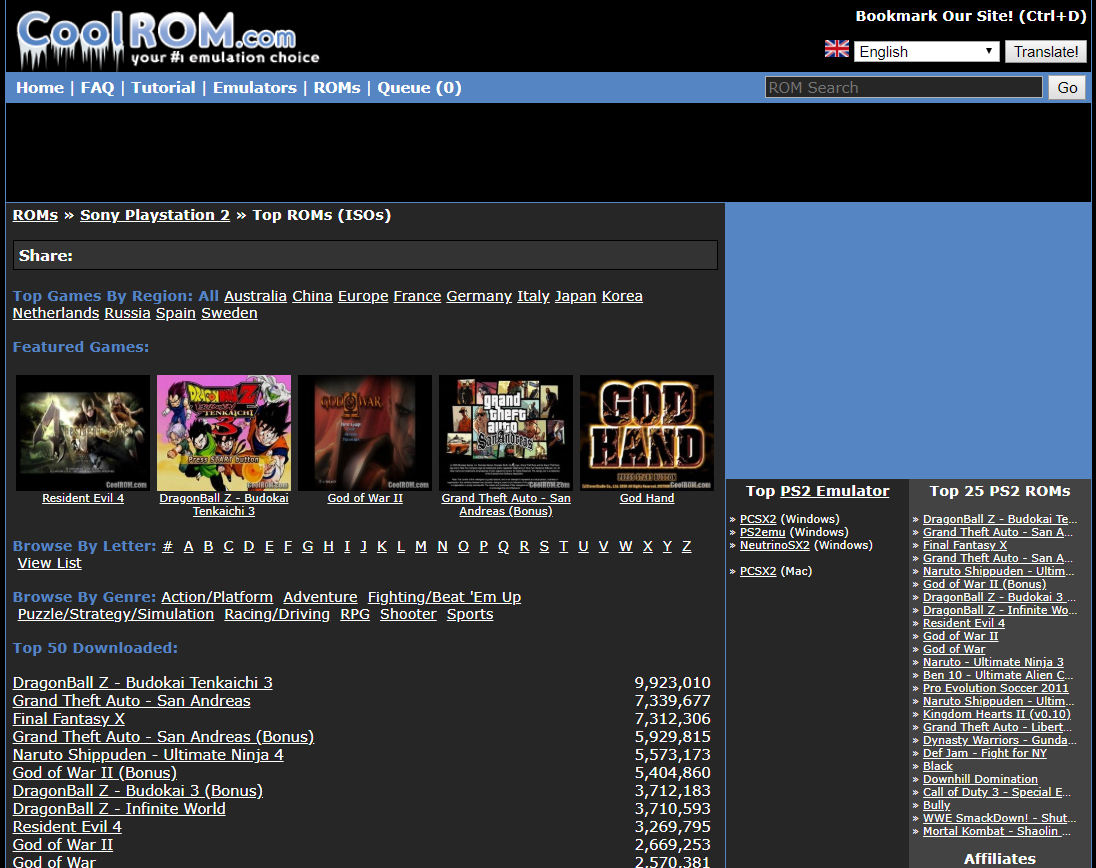Browse ROMs by letter Z
The image size is (1096, 868).
pyautogui.click(x=686, y=547)
